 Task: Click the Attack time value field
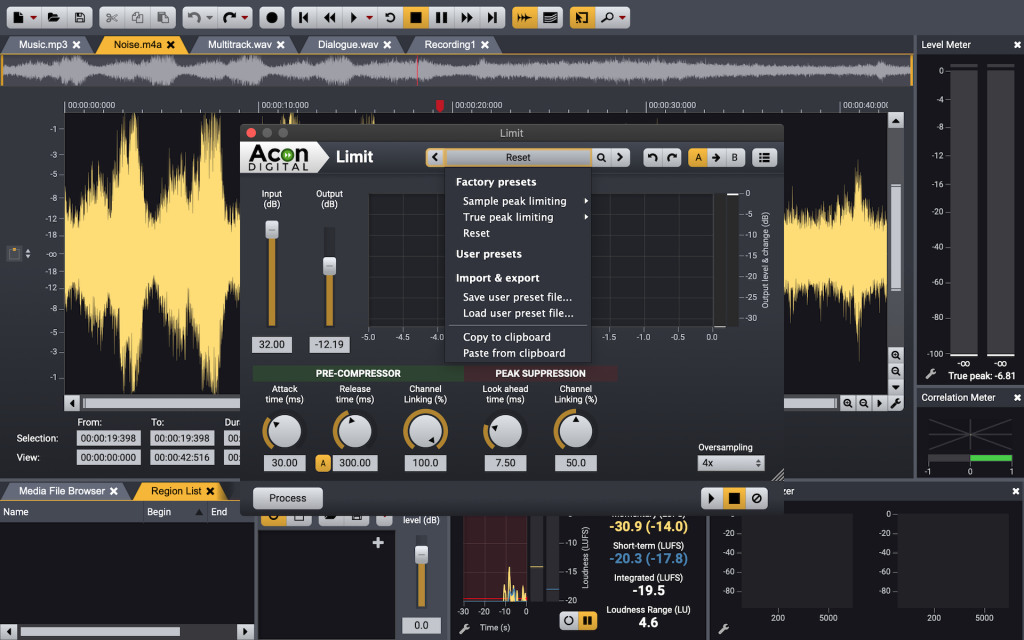click(285, 463)
